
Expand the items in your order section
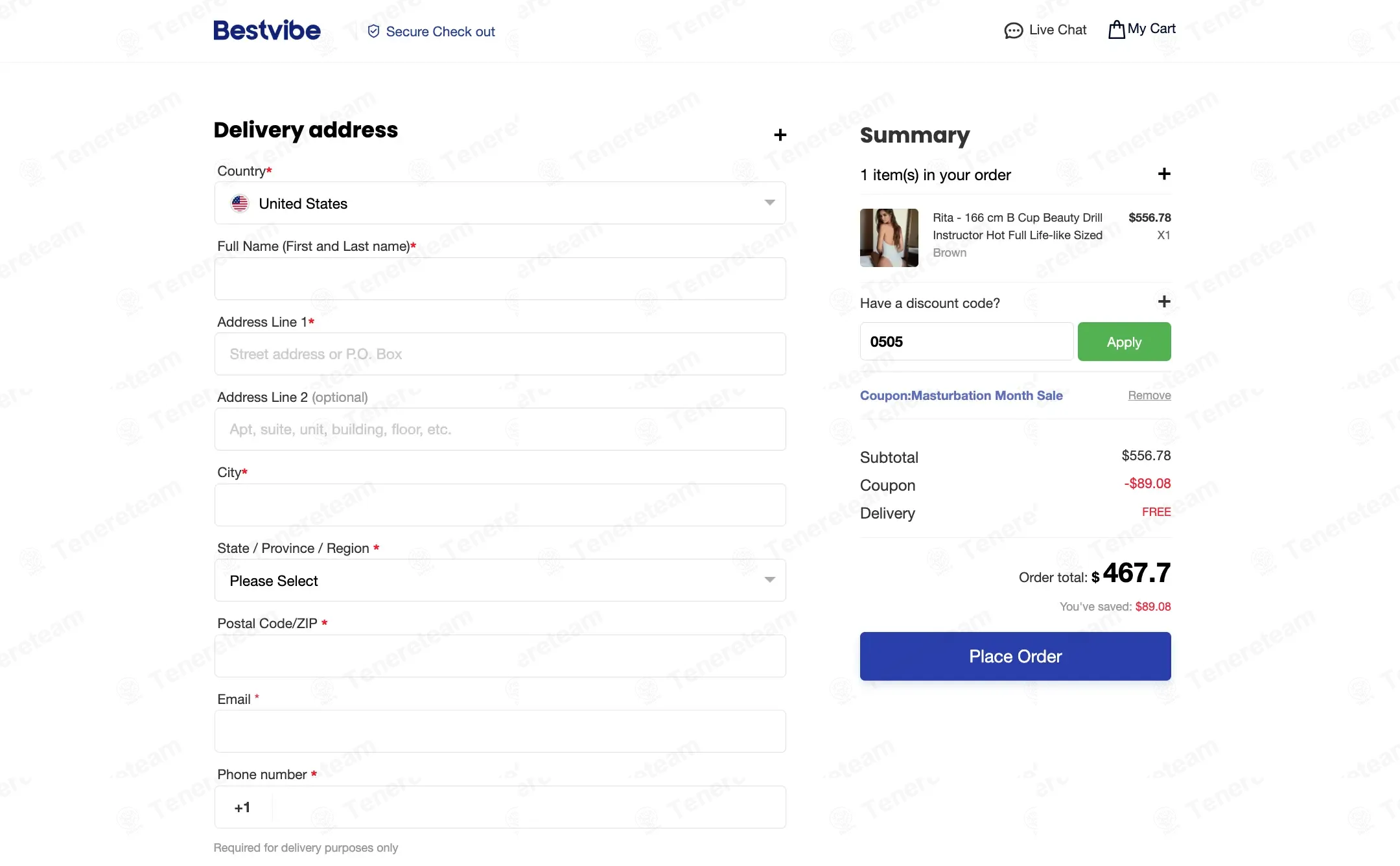point(1164,174)
